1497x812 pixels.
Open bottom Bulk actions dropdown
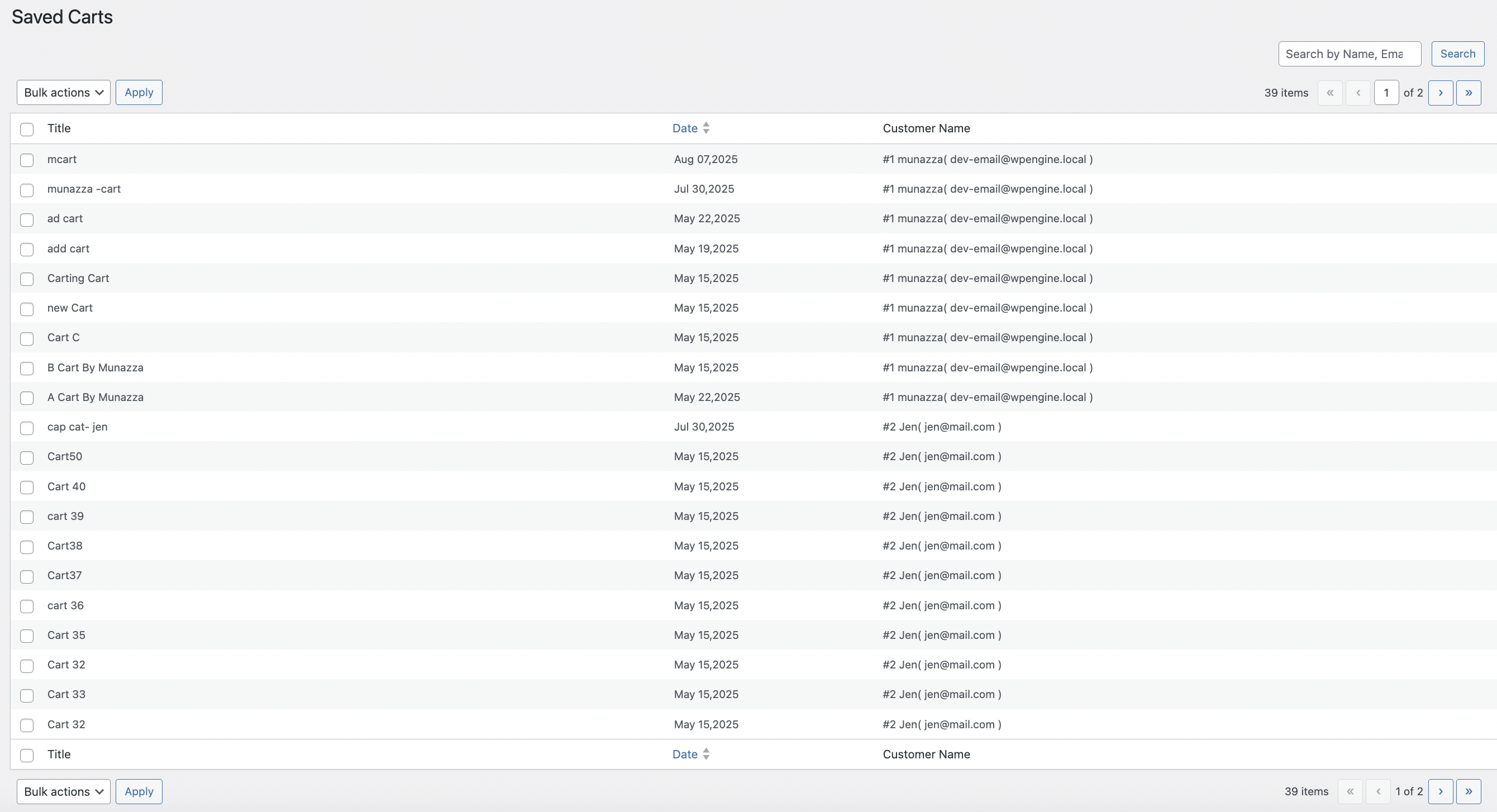point(63,792)
